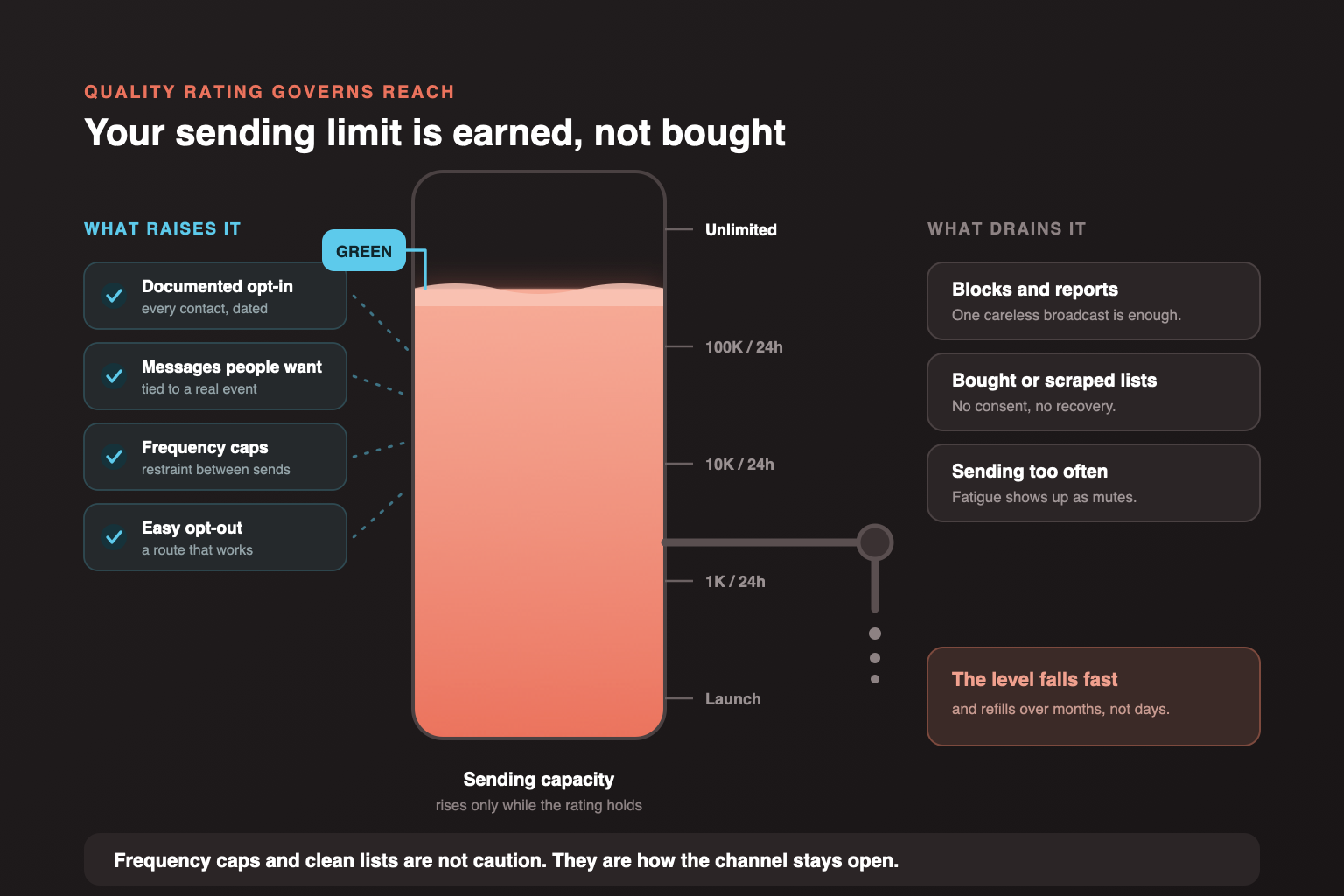Click the checkmark icon beside Easy opt-out
The width and height of the screenshot is (1344, 896).
pos(114,537)
